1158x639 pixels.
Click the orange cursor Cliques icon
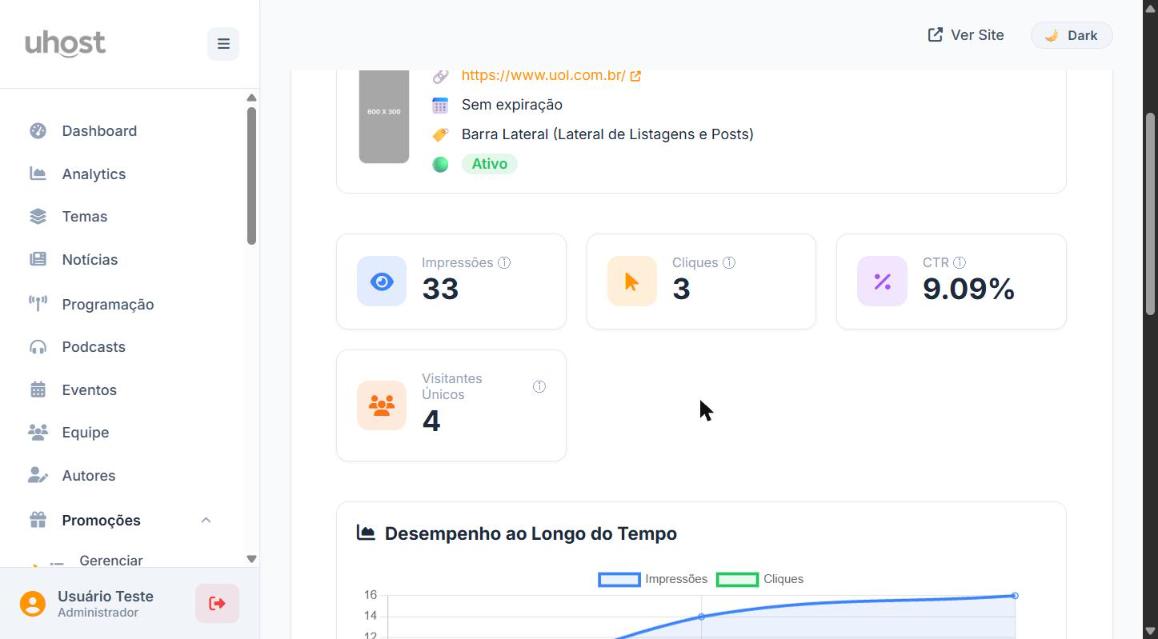tap(631, 281)
